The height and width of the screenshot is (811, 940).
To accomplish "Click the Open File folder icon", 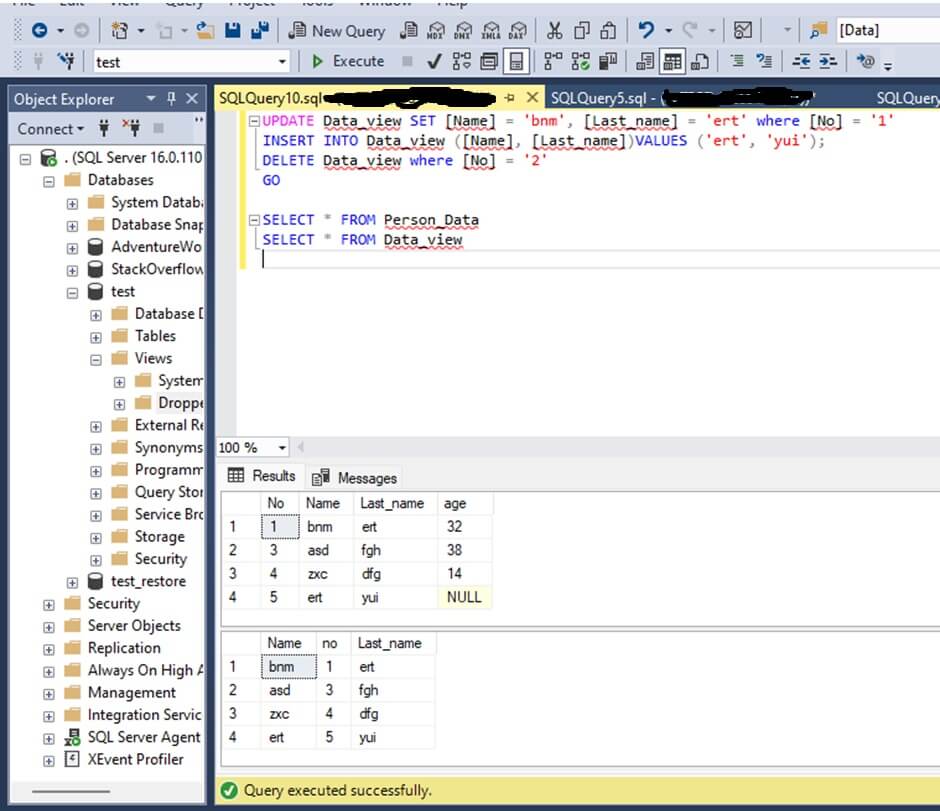I will pos(206,30).
